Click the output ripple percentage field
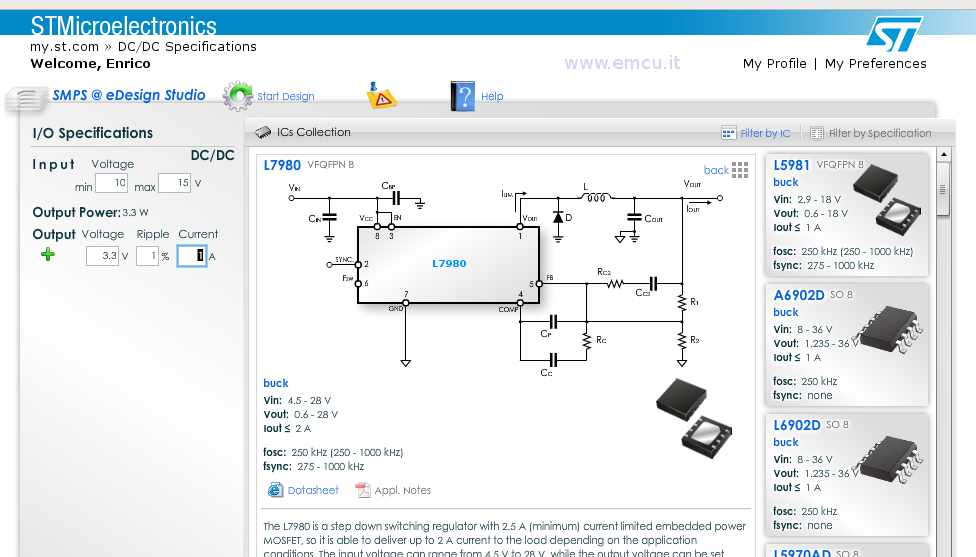The width and height of the screenshot is (976, 557). point(148,256)
